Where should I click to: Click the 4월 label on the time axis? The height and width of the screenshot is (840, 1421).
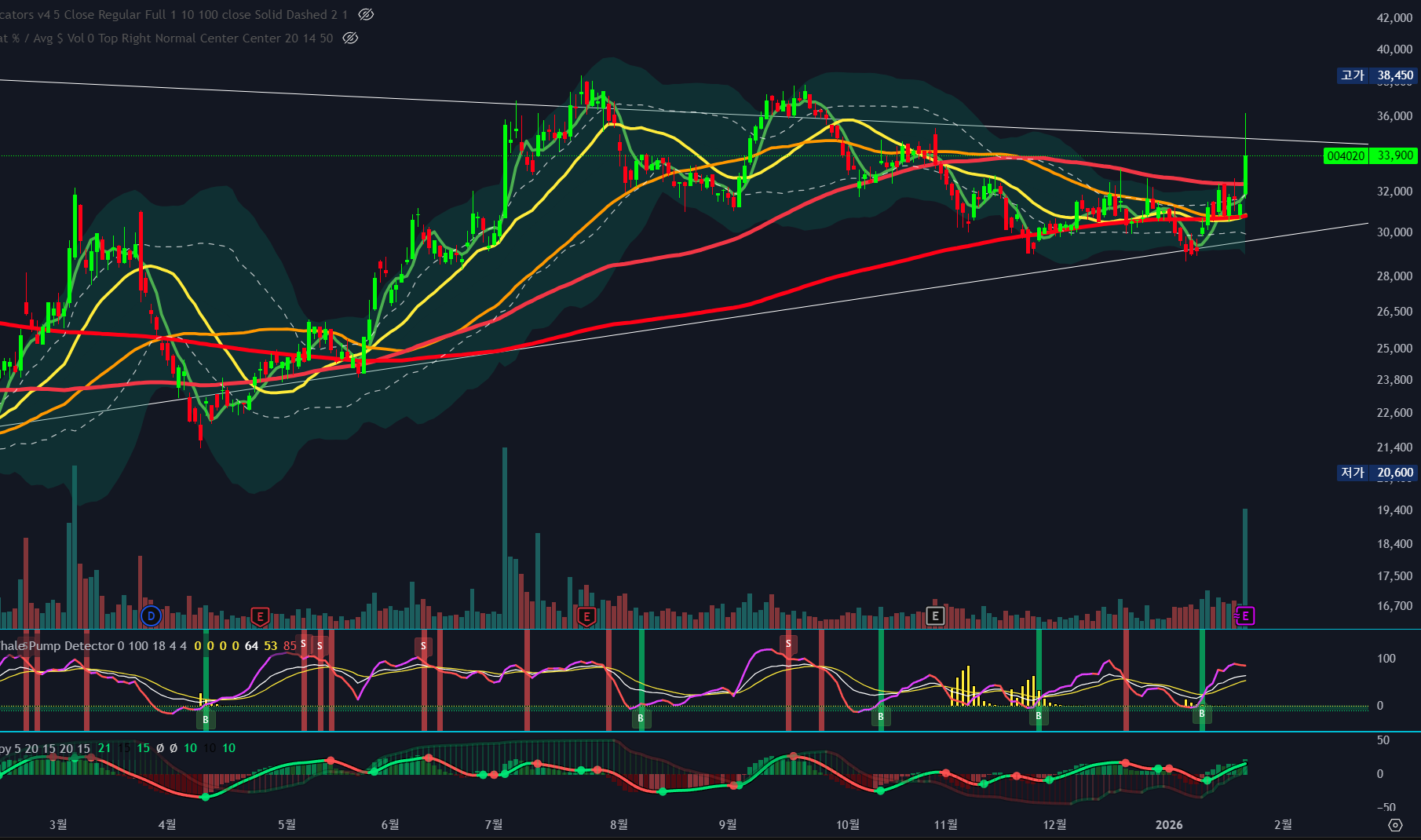coord(167,824)
